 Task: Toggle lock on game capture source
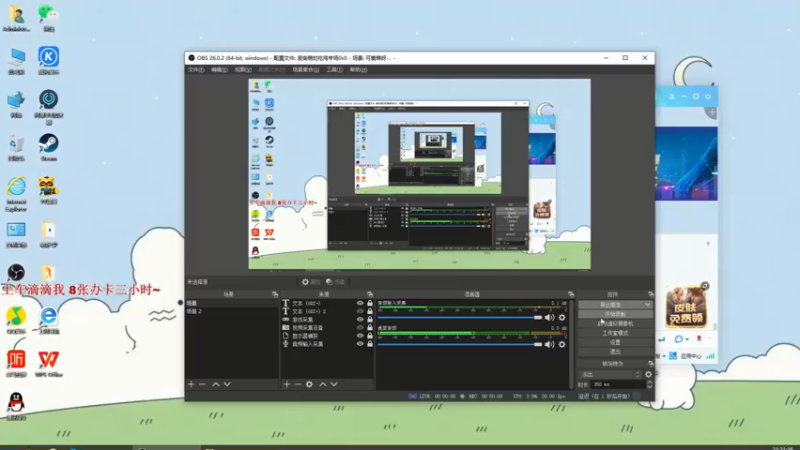click(x=370, y=319)
